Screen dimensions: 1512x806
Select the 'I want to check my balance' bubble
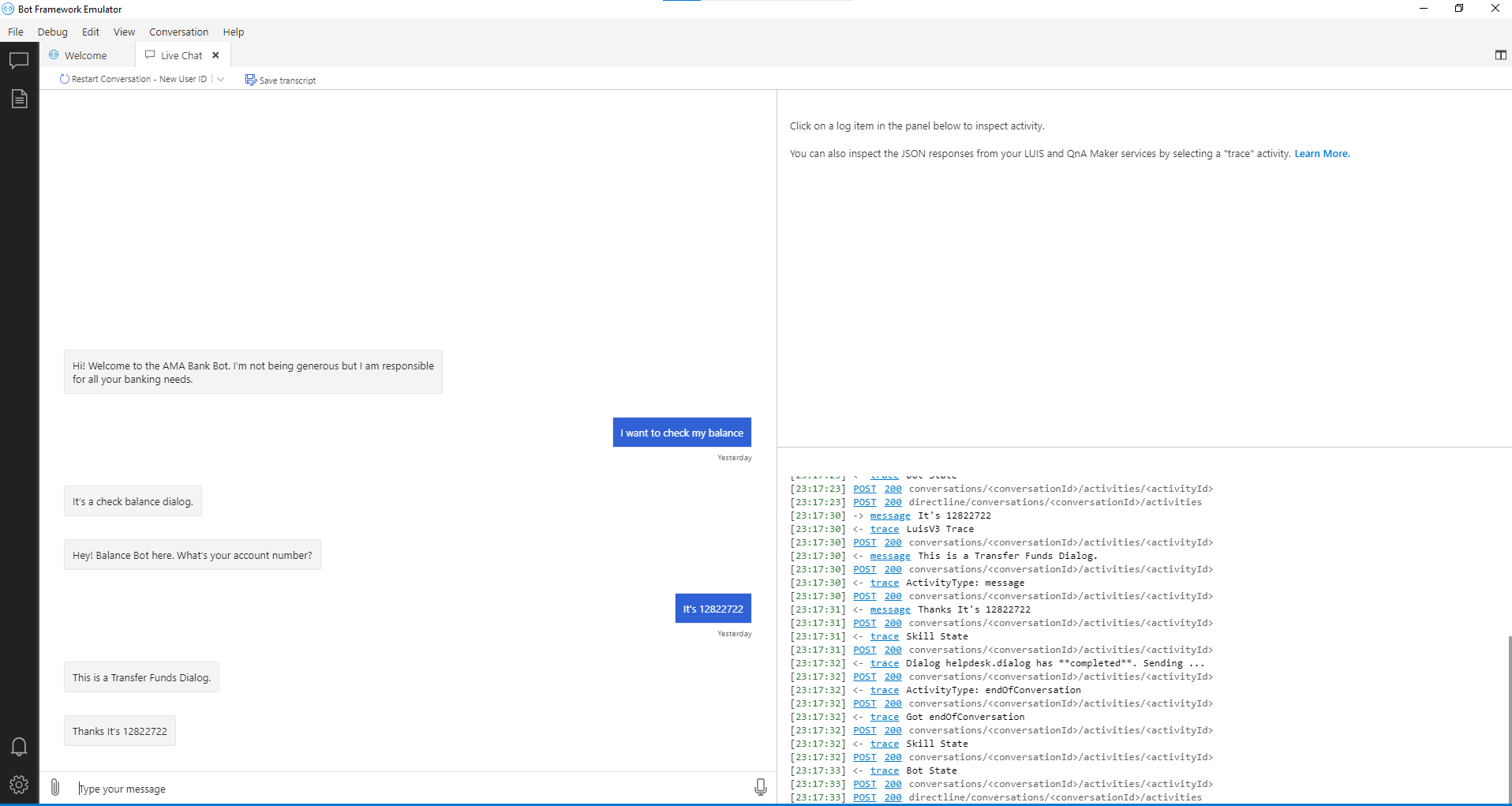[x=682, y=433]
